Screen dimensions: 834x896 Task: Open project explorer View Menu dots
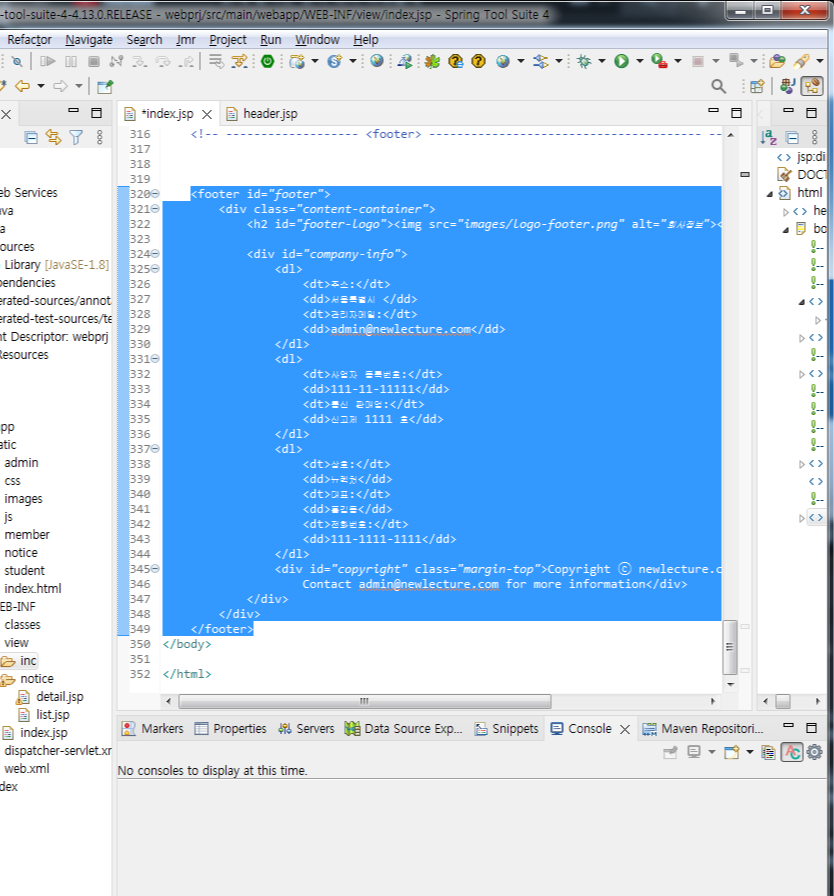(x=99, y=137)
